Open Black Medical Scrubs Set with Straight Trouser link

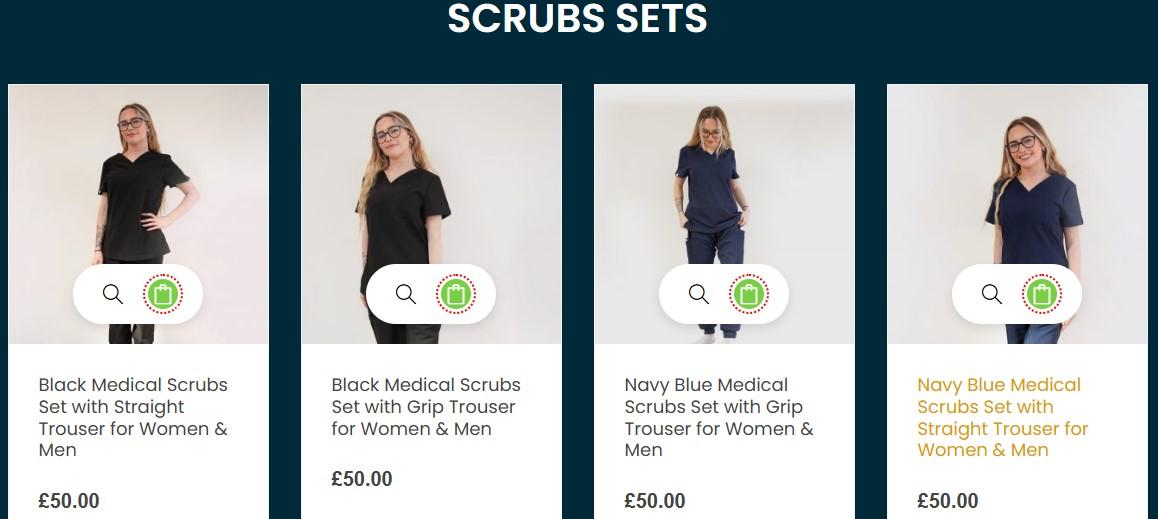(x=134, y=417)
